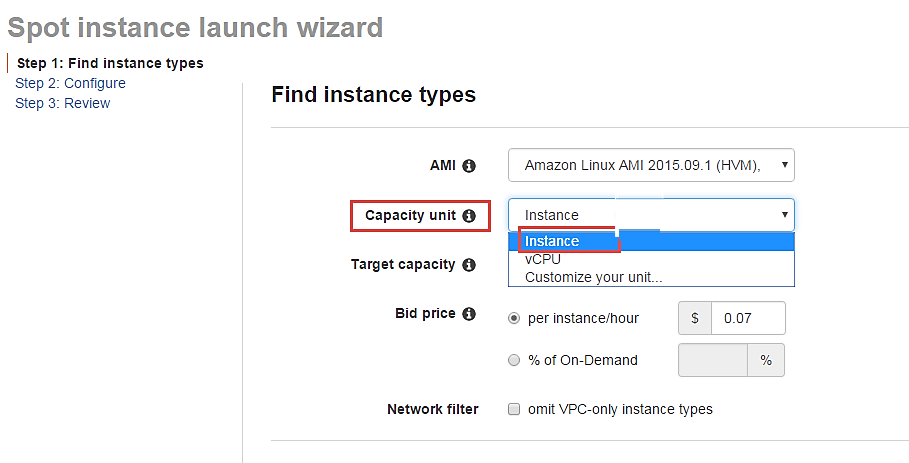This screenshot has width=909, height=463.
Task: Go to Step 3: Review
Action: [62, 103]
